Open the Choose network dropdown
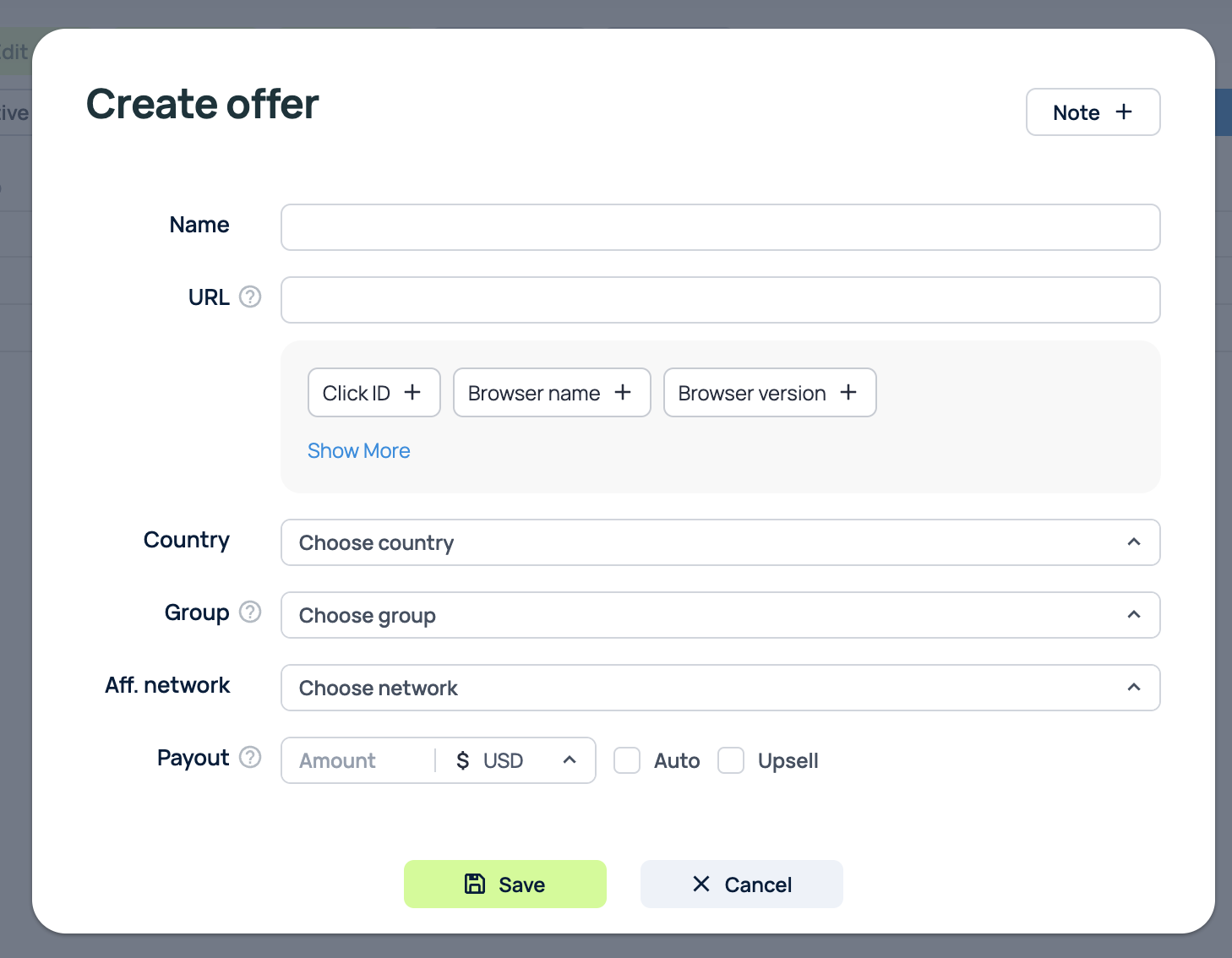The height and width of the screenshot is (958, 1232). point(720,688)
